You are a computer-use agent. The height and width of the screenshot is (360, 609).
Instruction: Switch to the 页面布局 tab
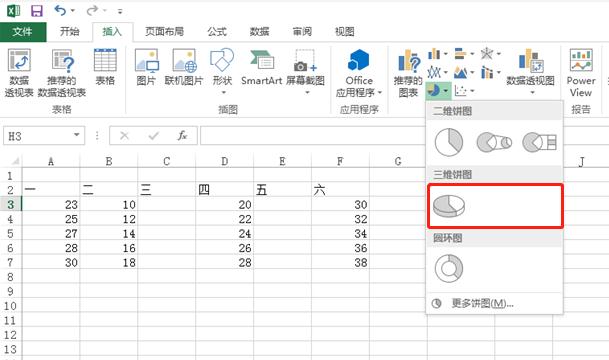click(x=164, y=31)
